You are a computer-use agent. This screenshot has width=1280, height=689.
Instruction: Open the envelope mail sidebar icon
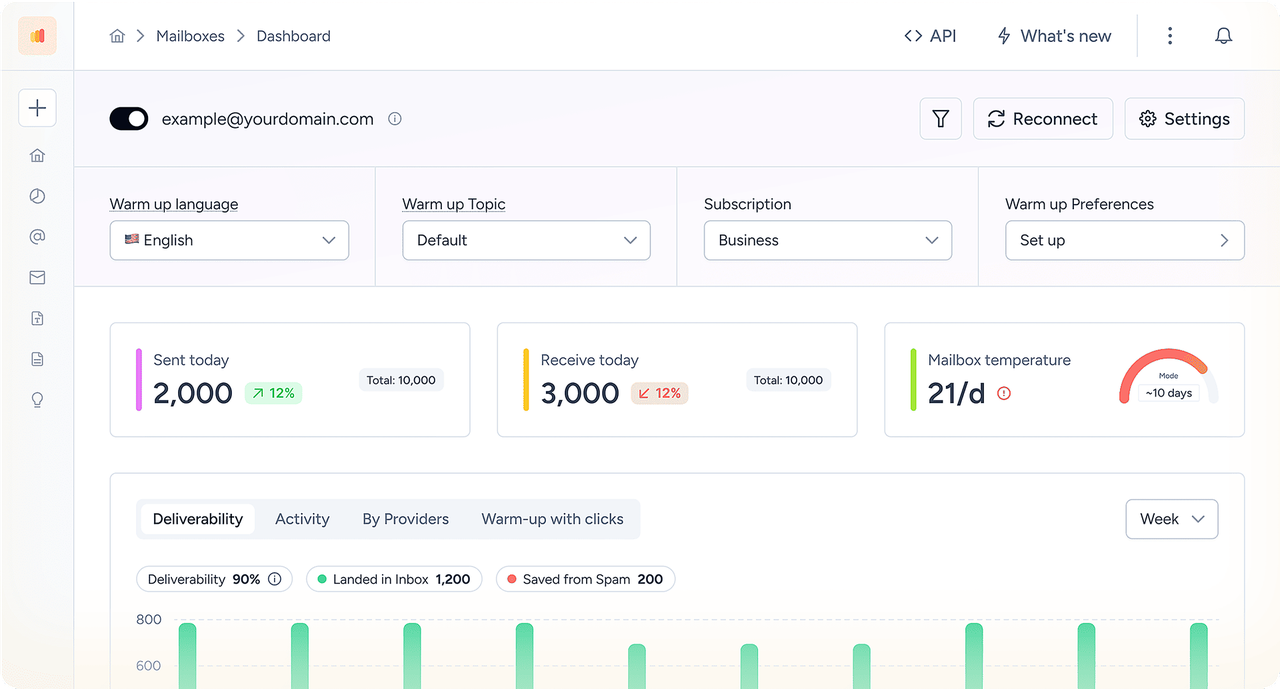coord(37,278)
